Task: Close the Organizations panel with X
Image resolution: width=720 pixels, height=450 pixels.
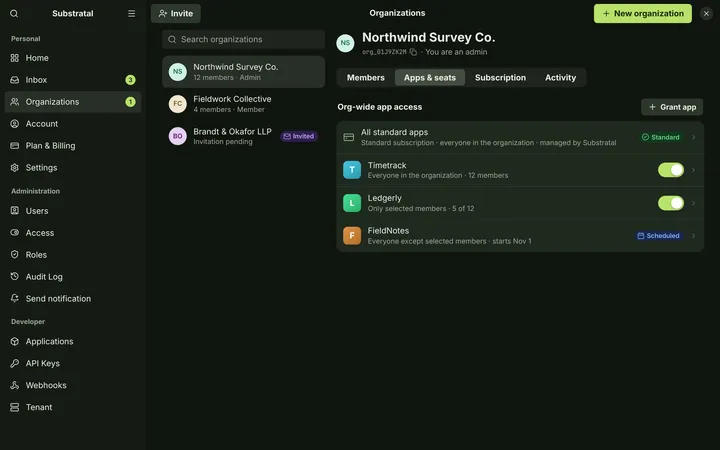Action: coord(706,13)
